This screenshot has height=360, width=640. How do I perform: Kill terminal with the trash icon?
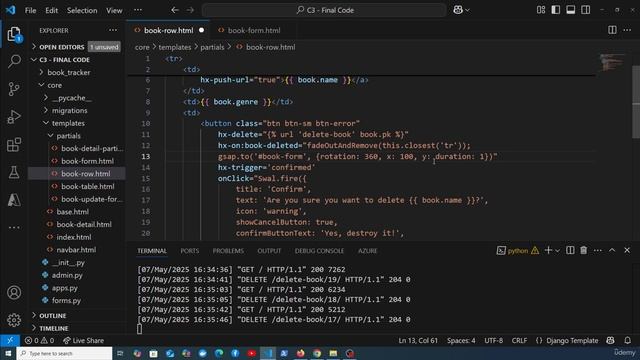584,250
